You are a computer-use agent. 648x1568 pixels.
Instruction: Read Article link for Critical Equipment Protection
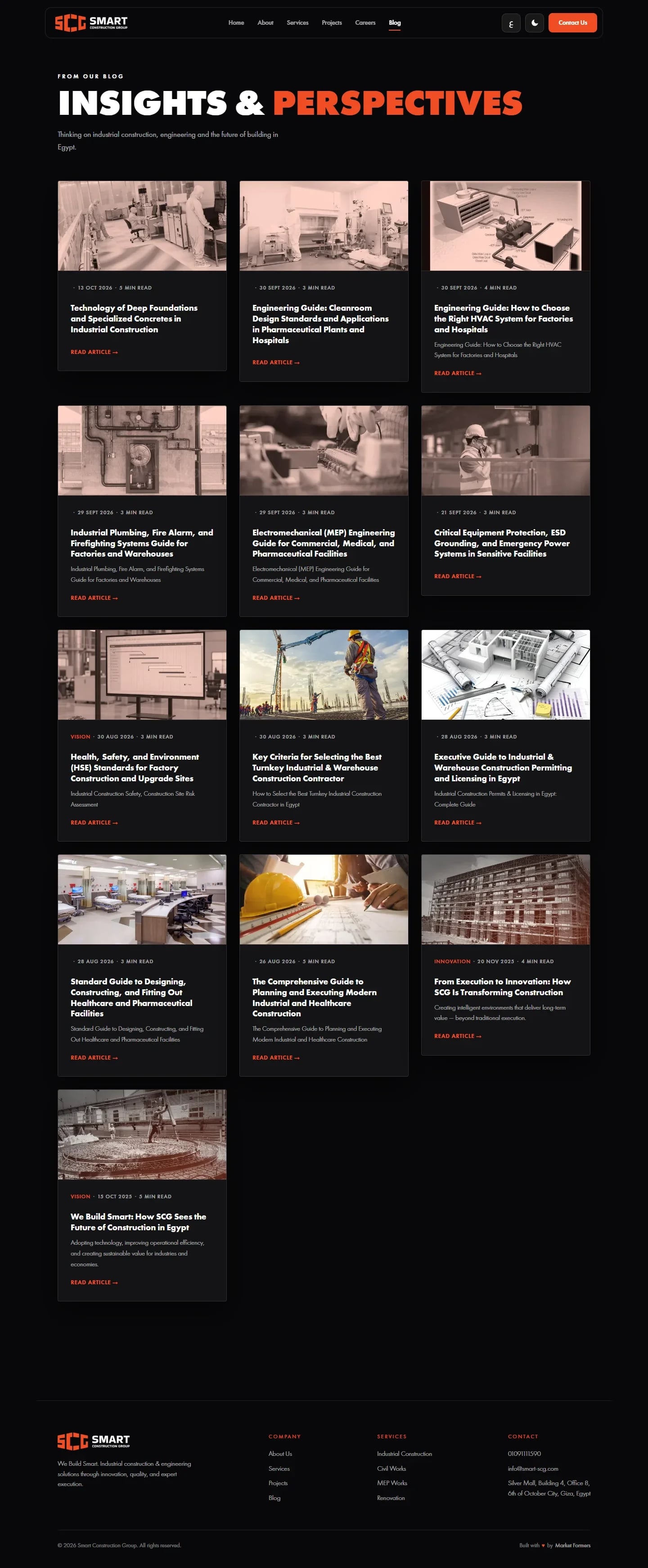point(458,576)
